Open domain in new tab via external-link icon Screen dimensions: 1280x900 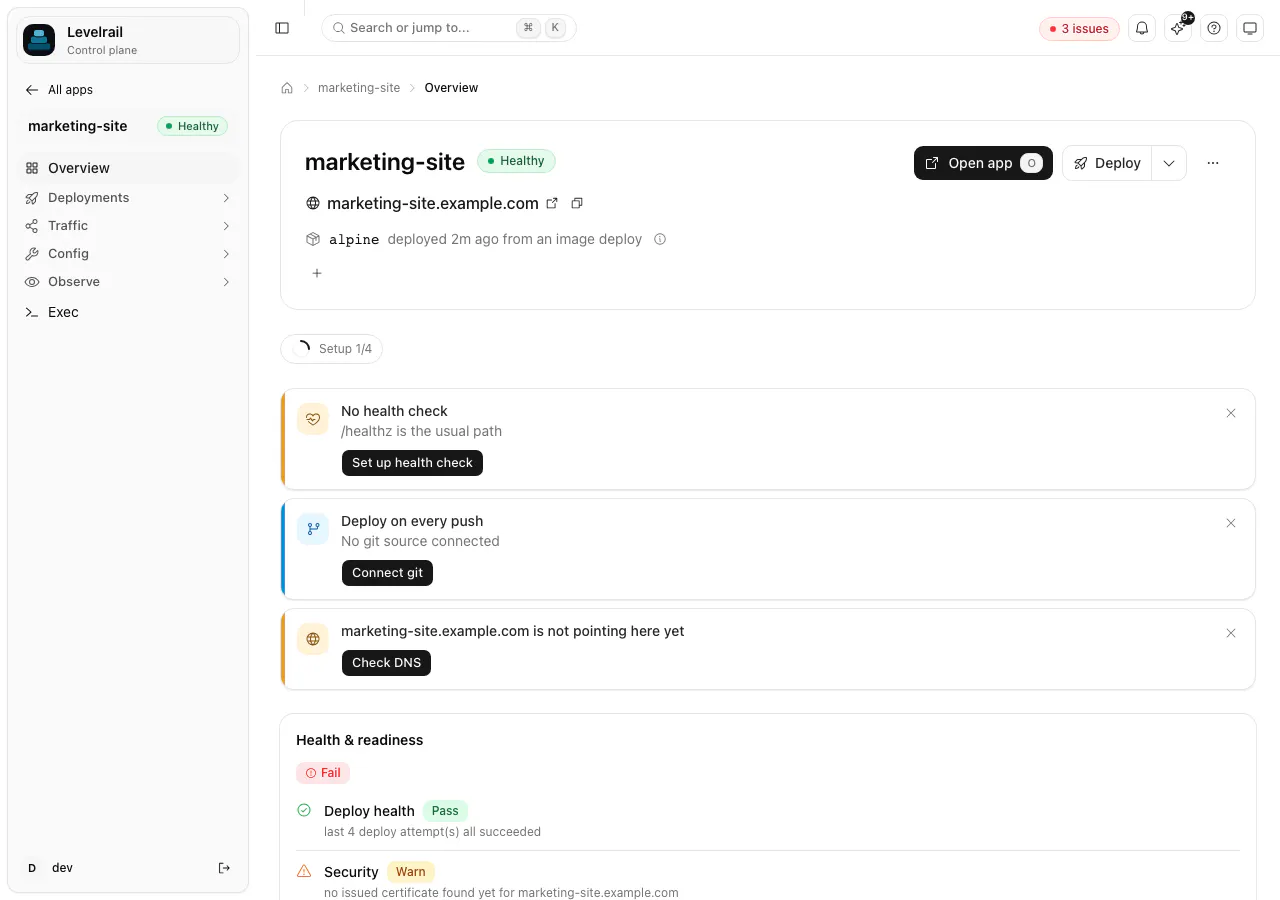(x=552, y=203)
